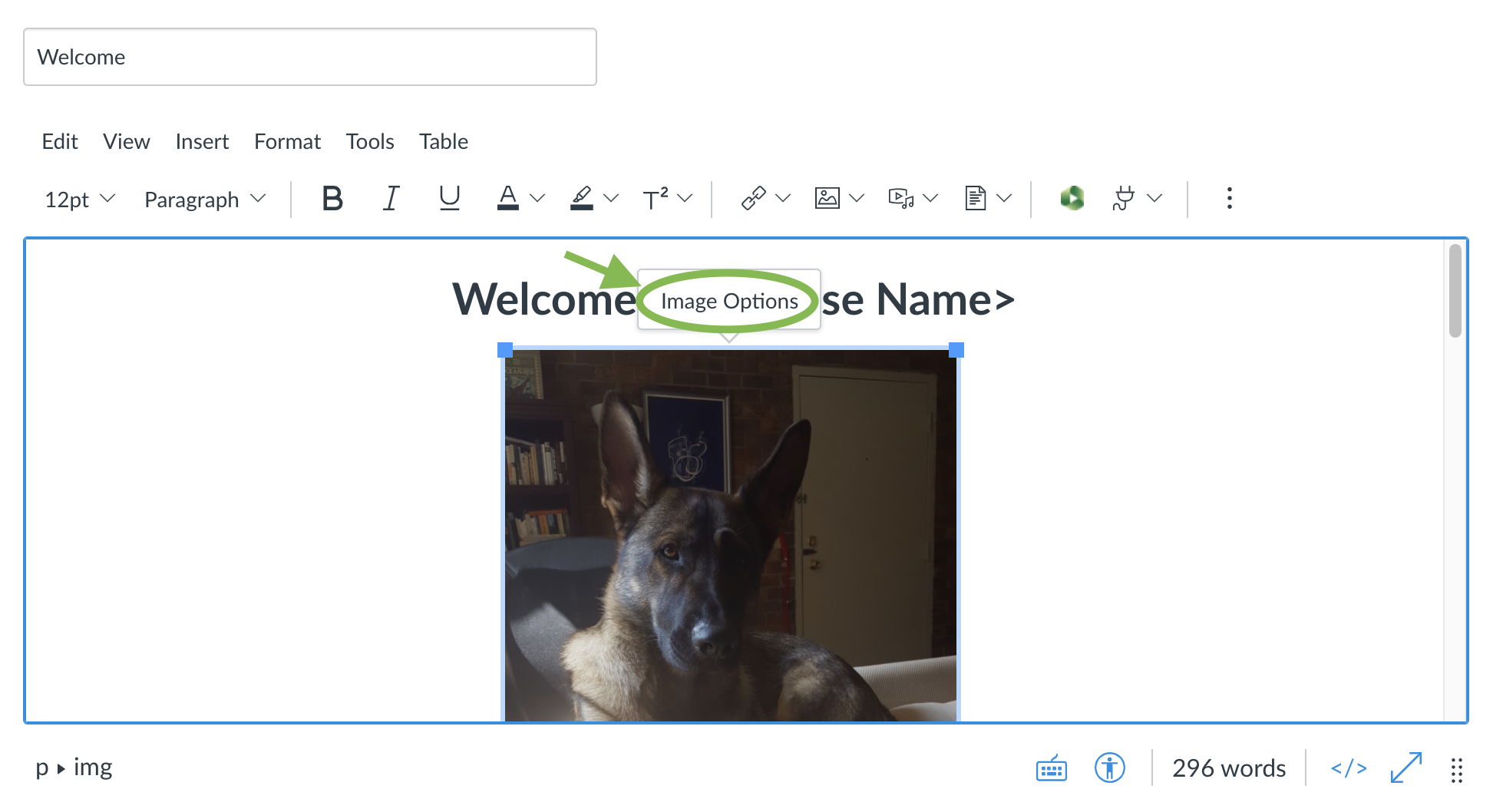
Task: Click the insert image icon
Action: pos(827,199)
